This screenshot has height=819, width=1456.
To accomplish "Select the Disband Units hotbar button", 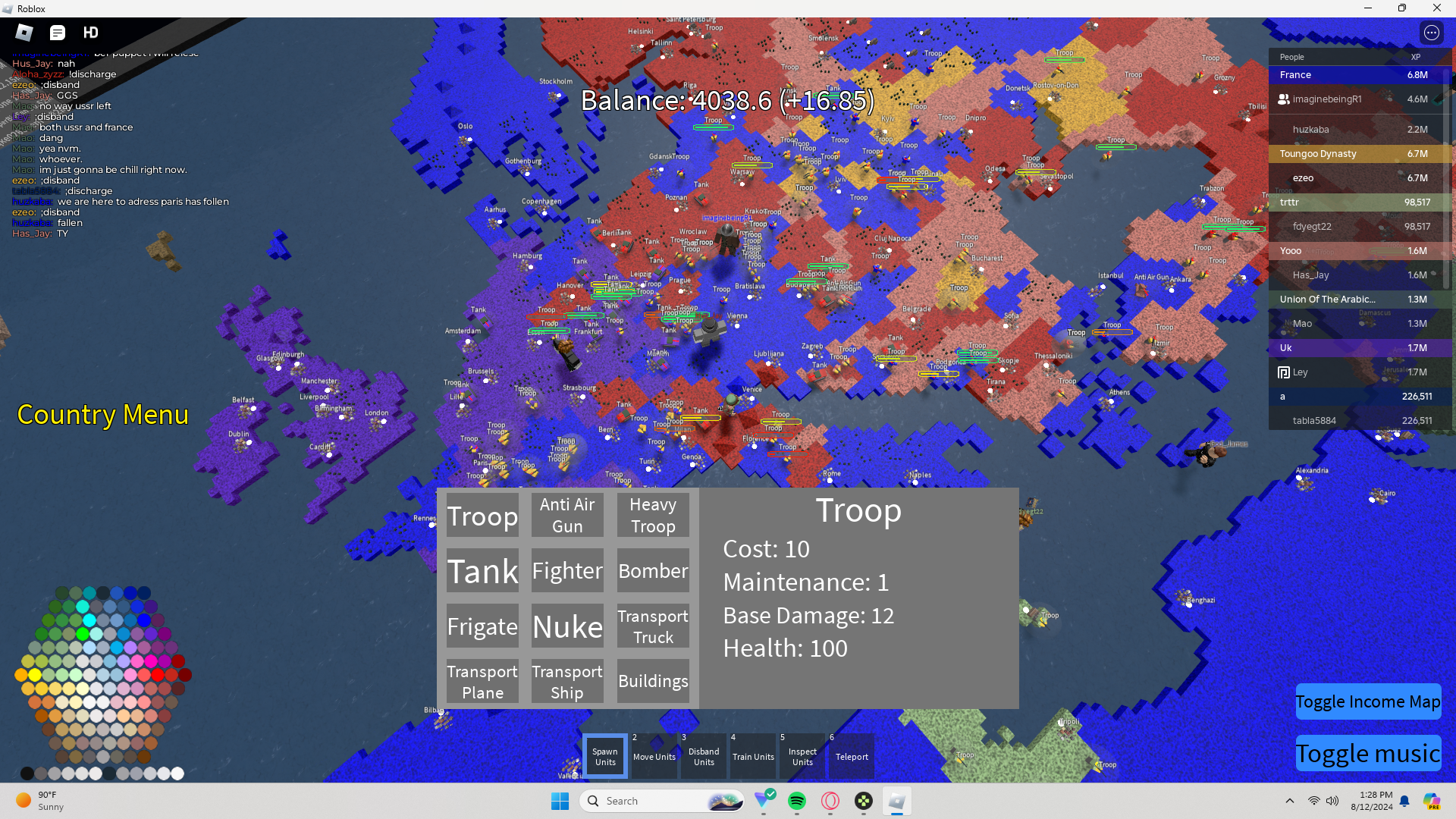I will (x=704, y=757).
